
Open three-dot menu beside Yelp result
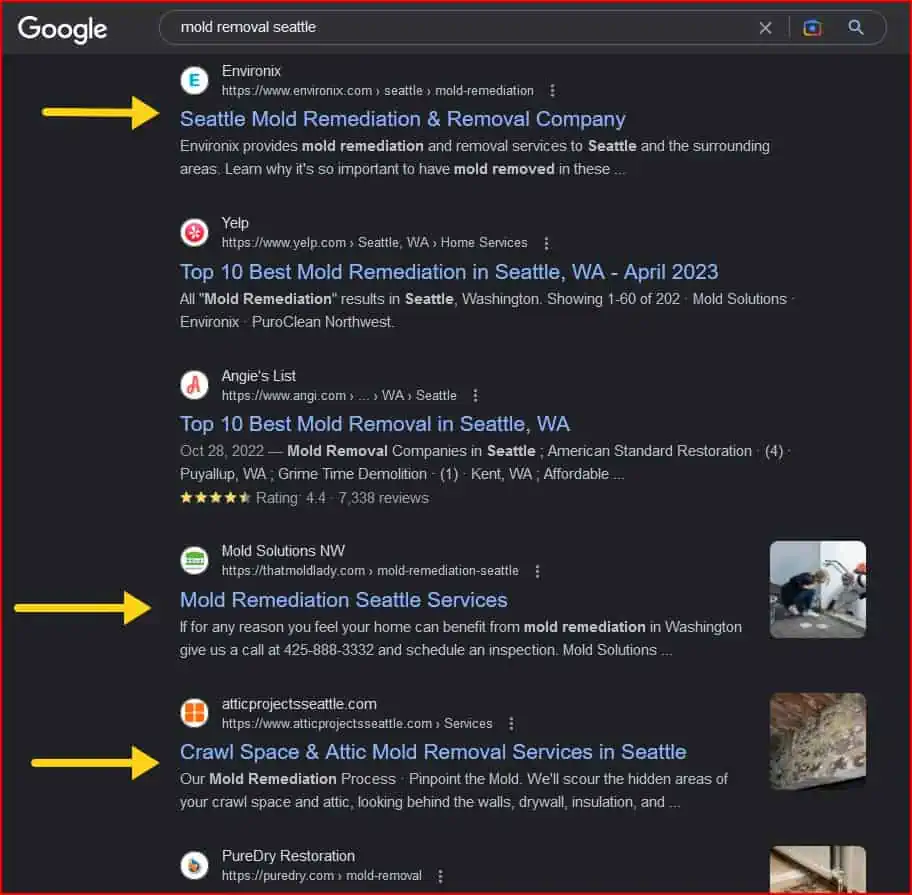[x=545, y=243]
